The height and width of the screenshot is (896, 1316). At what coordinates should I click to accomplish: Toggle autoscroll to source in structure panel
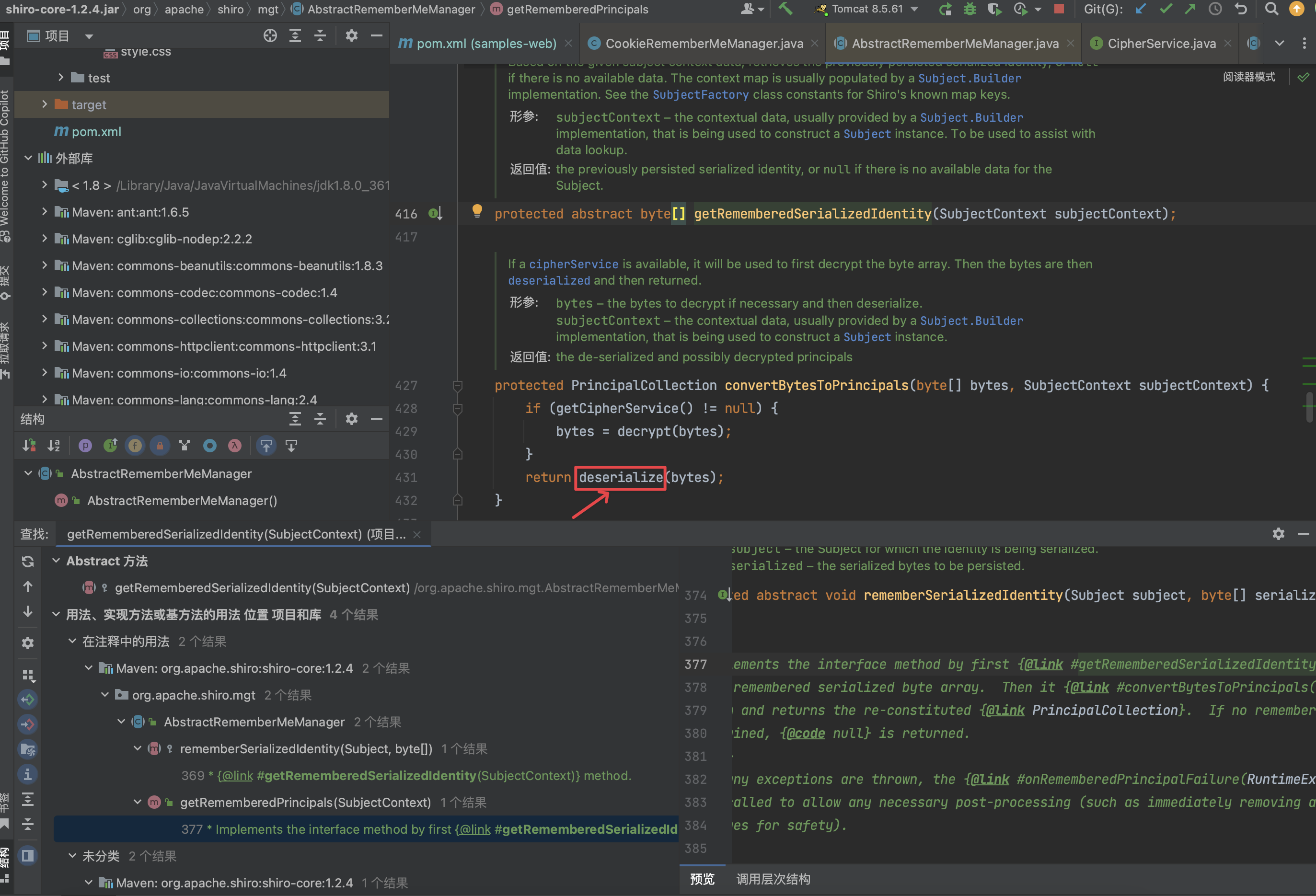(x=266, y=446)
